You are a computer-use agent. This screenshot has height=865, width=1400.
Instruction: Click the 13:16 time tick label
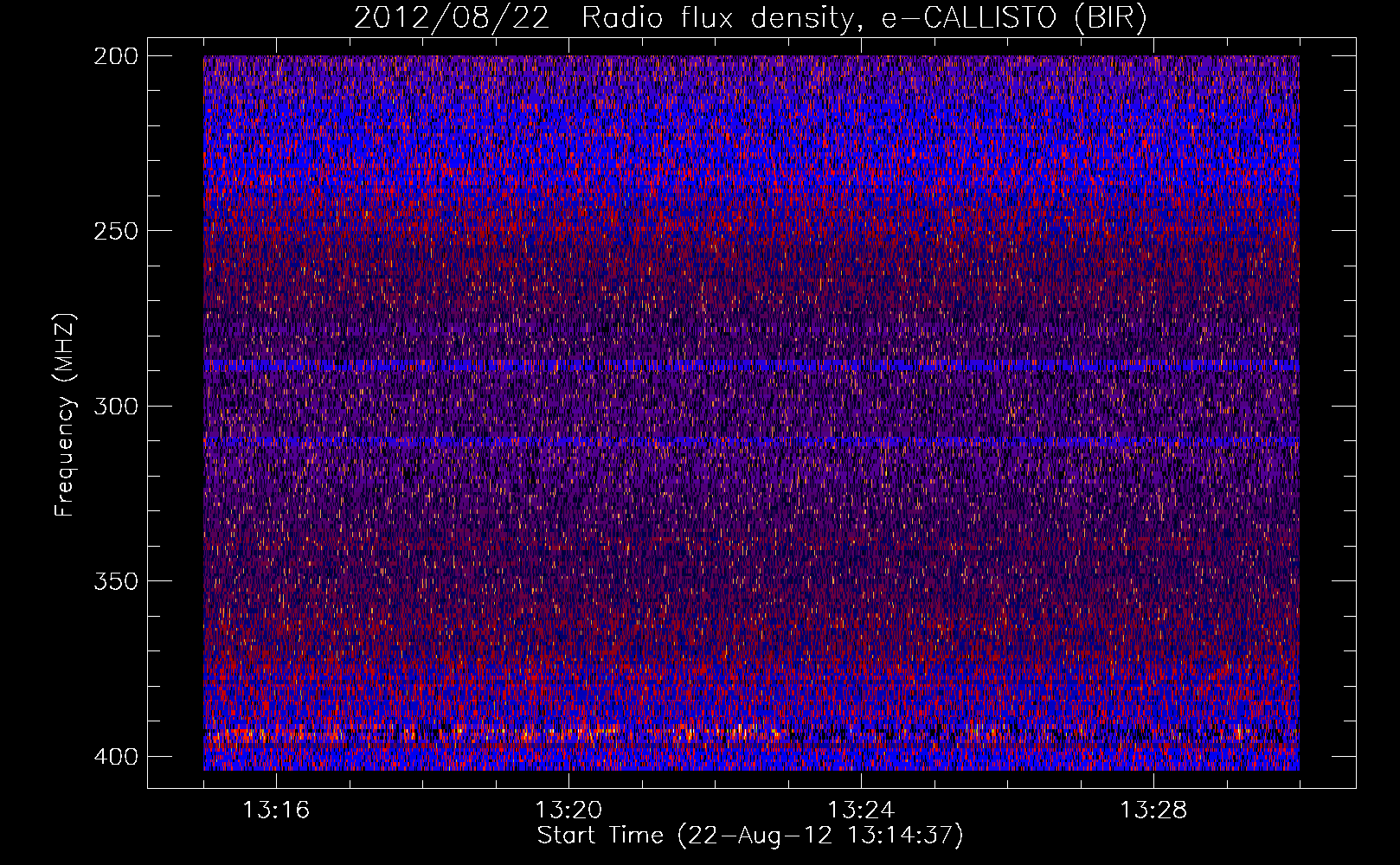point(276,810)
